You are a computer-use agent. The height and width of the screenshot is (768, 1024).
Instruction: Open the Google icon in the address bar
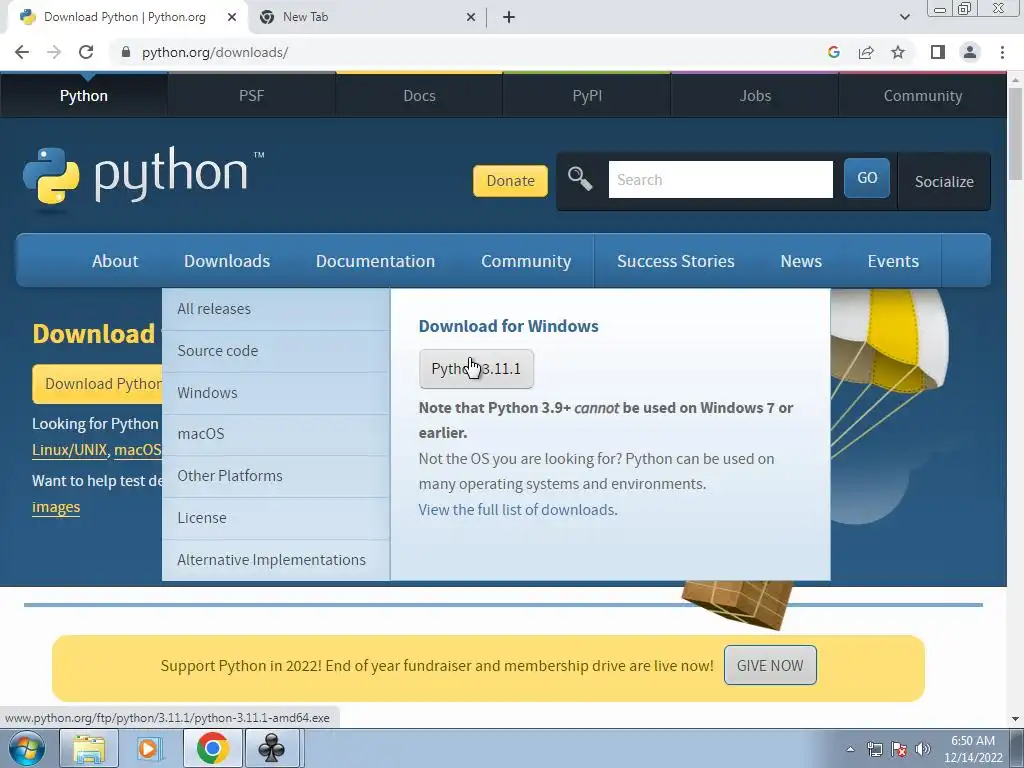coord(833,52)
